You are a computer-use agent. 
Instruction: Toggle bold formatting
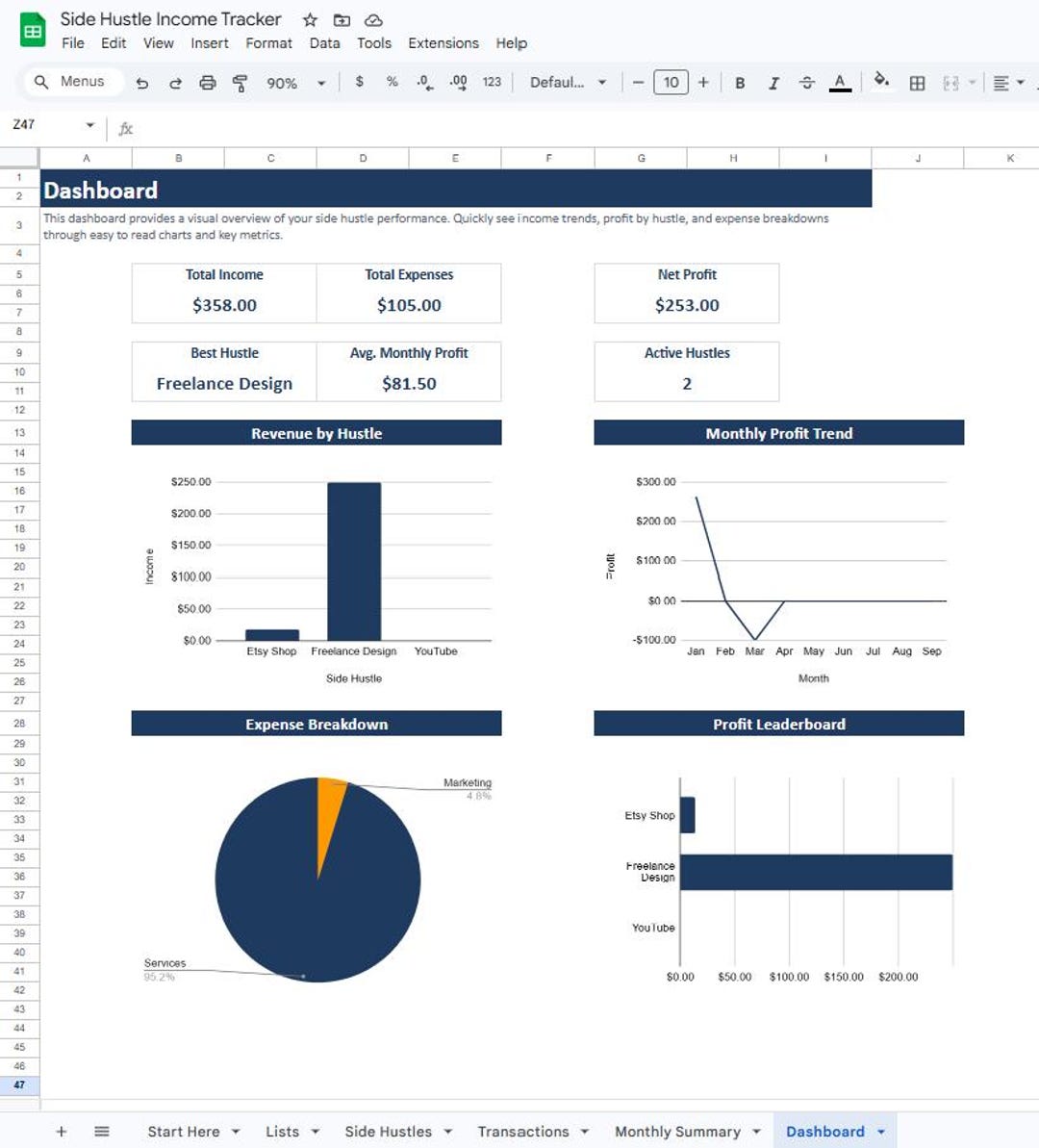(x=740, y=83)
